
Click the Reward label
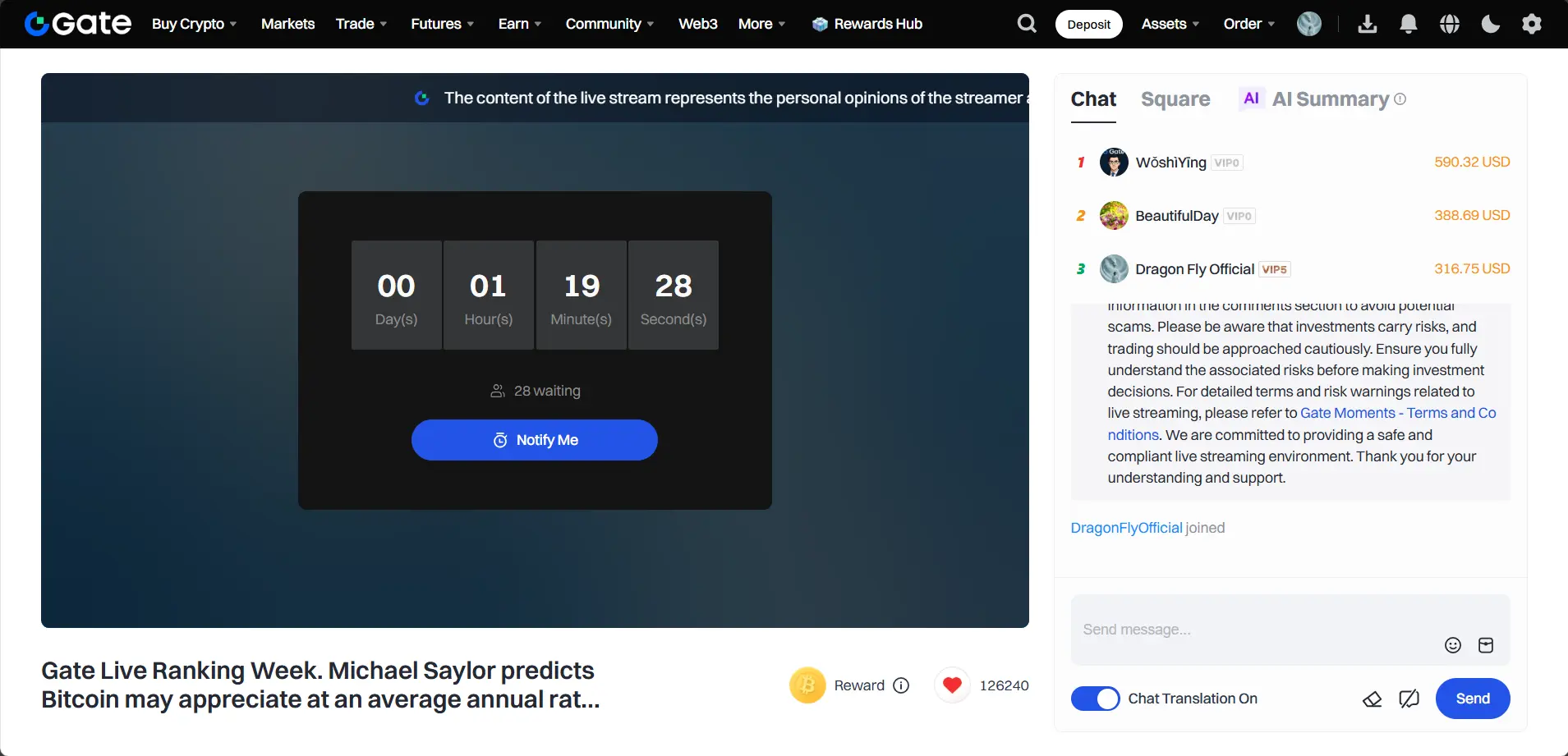point(859,685)
